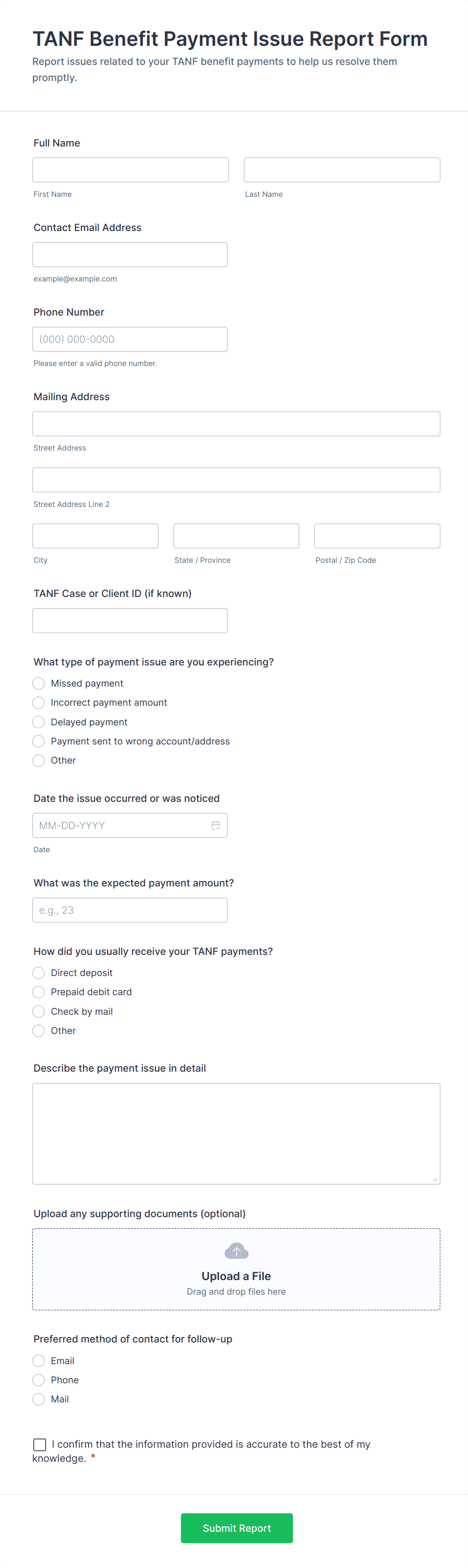The height and width of the screenshot is (1568, 468).
Task: Focus the Phone Number input
Action: click(x=130, y=339)
